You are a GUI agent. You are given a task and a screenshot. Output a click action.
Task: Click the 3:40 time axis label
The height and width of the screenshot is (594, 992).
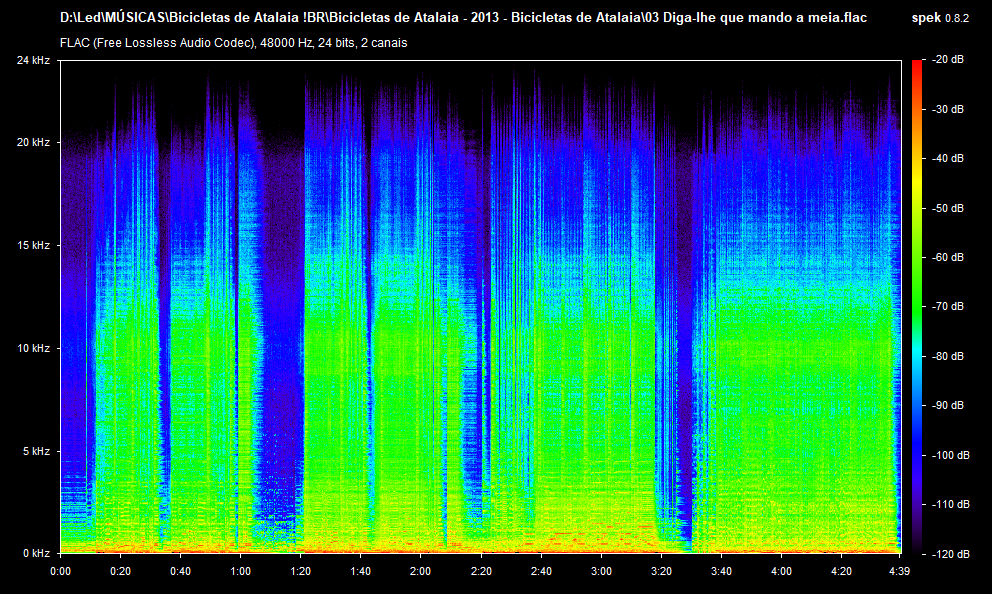(x=721, y=571)
